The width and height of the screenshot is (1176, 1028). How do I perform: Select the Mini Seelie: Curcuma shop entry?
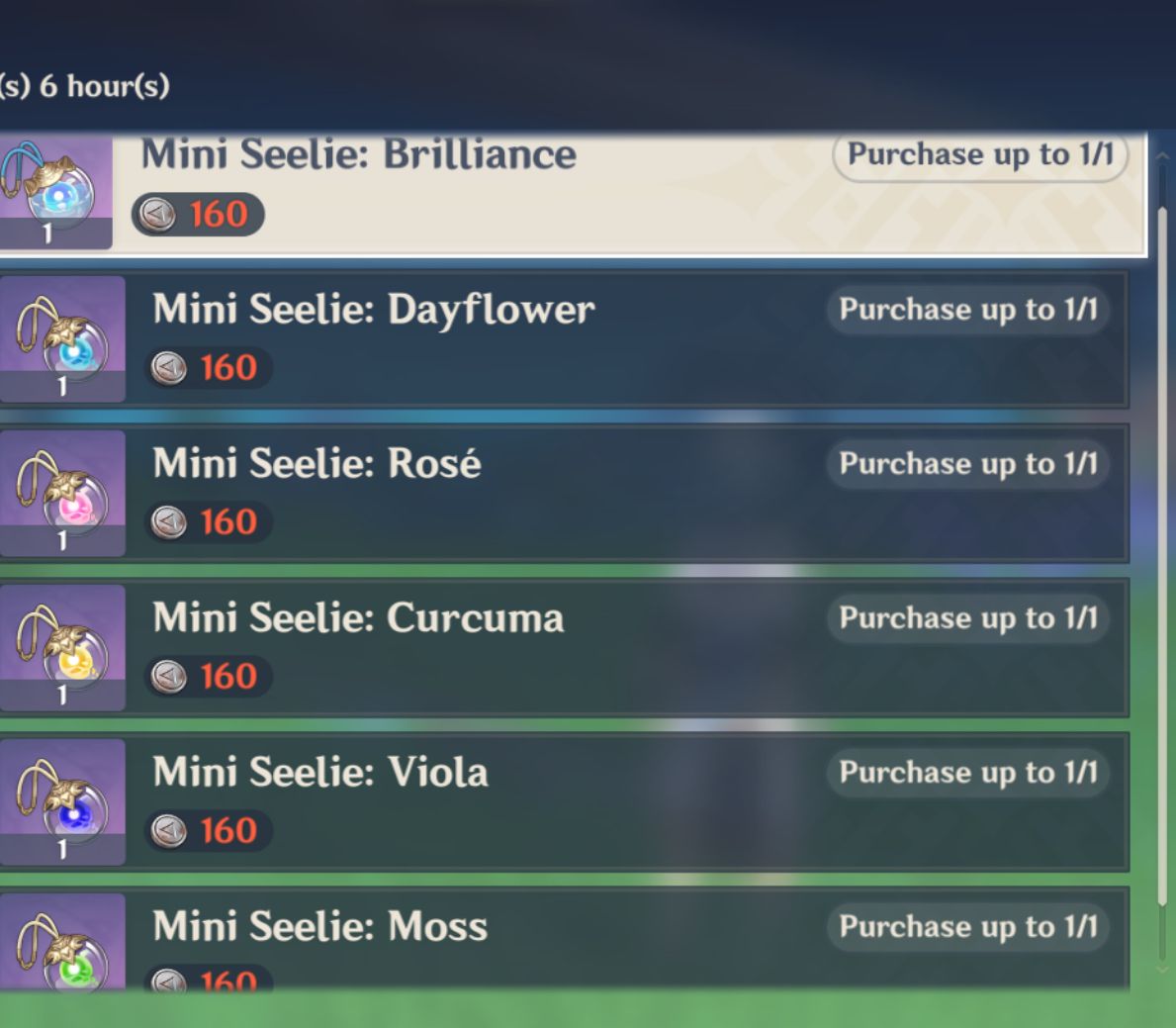633,648
